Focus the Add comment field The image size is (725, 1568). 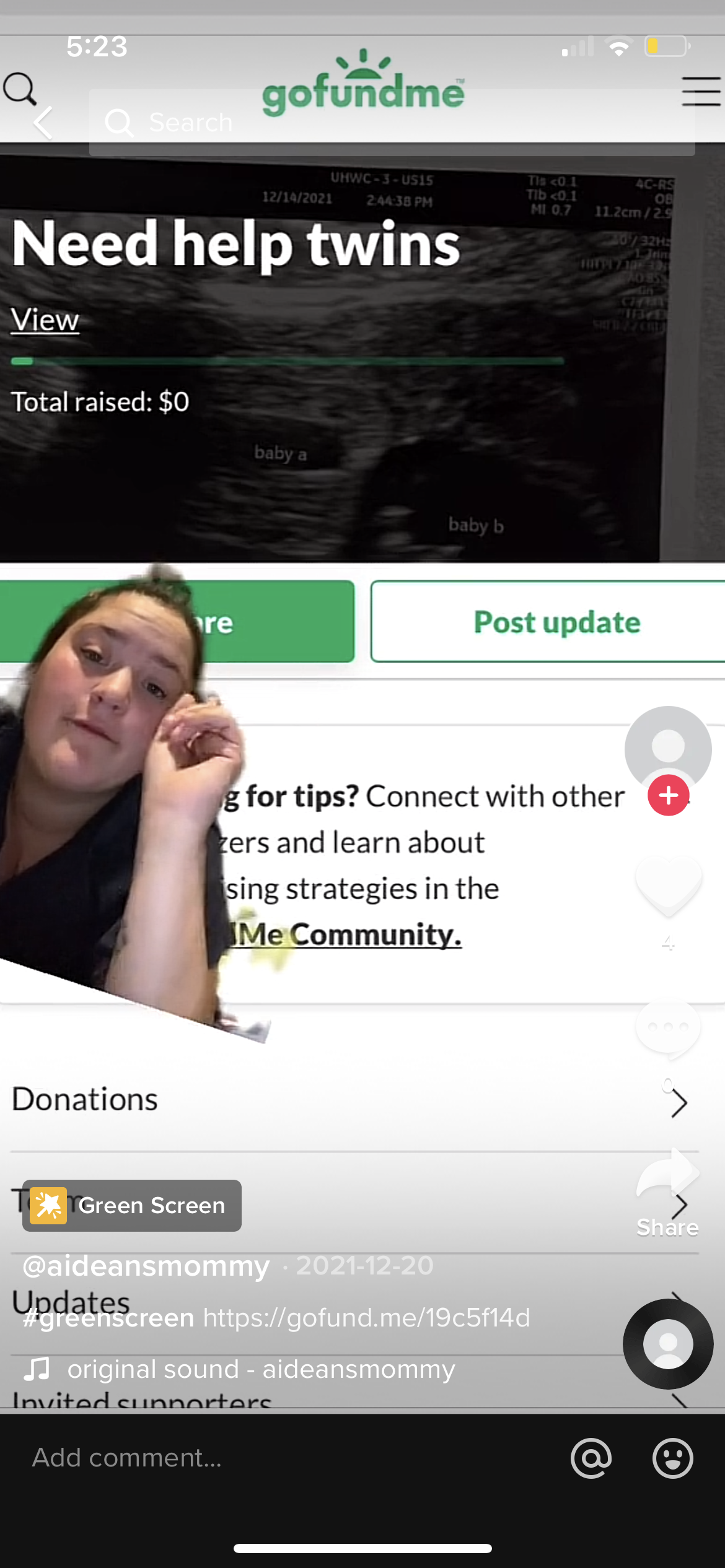pos(285,1458)
